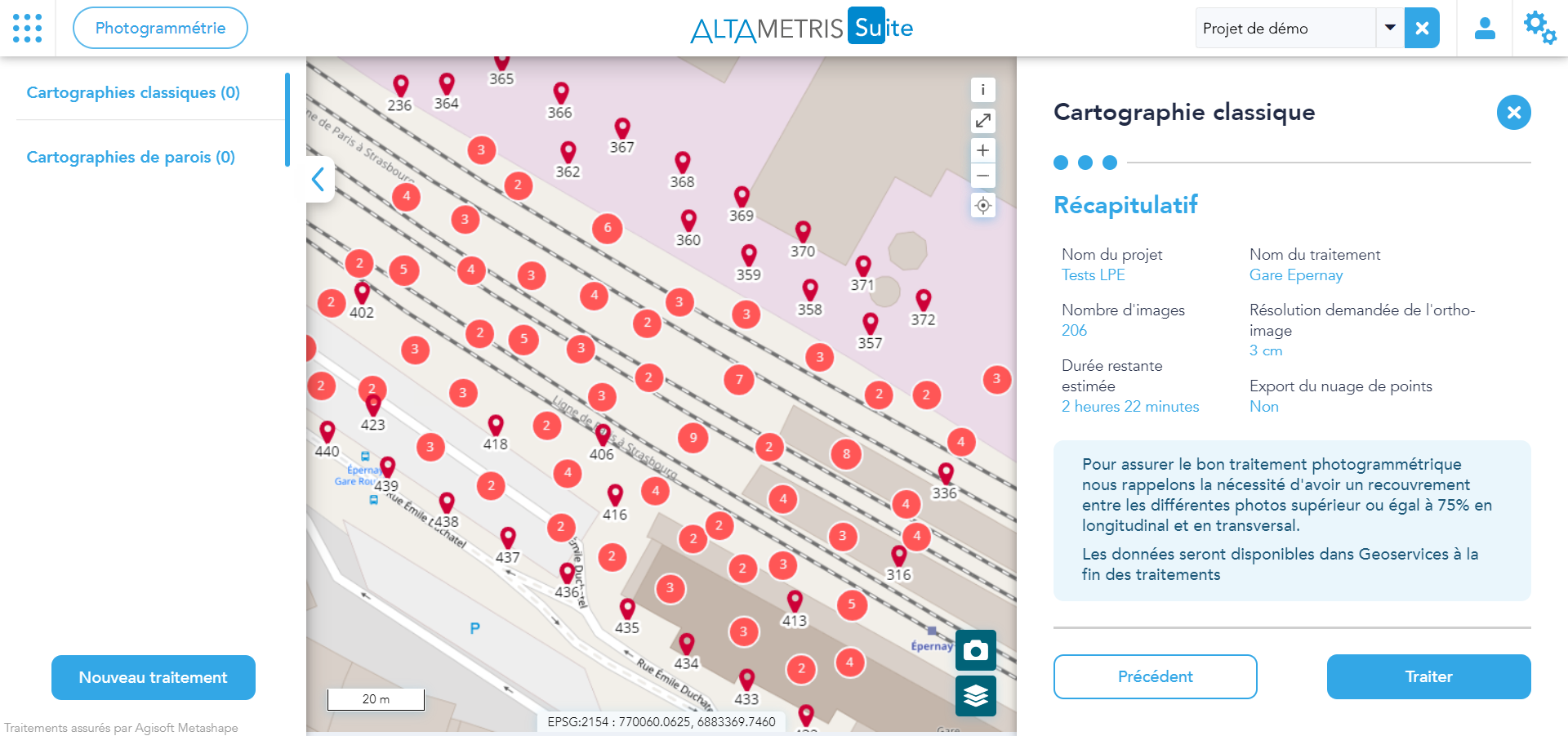The width and height of the screenshot is (1568, 736).
Task: Open the settings gears icon
Action: [1539, 28]
